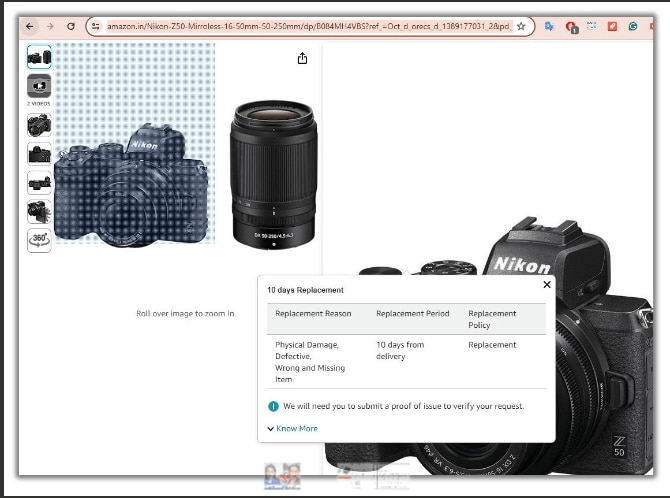Select the first camera-with-lens thumbnail
670x498 pixels.
click(x=39, y=56)
